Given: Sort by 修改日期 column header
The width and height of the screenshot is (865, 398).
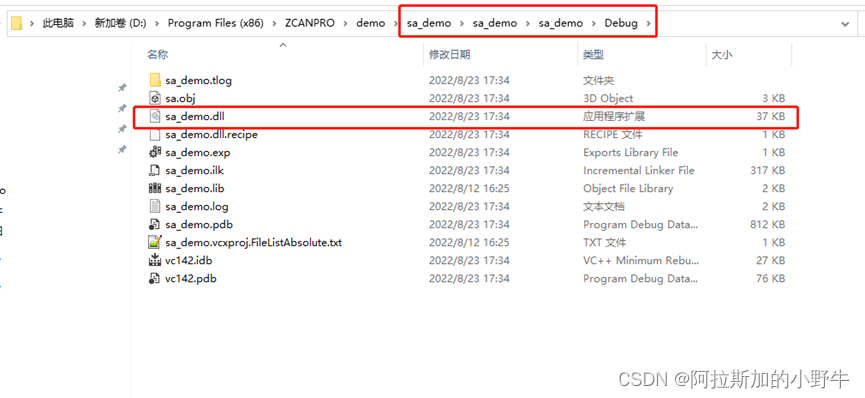Looking at the screenshot, I should (450, 55).
